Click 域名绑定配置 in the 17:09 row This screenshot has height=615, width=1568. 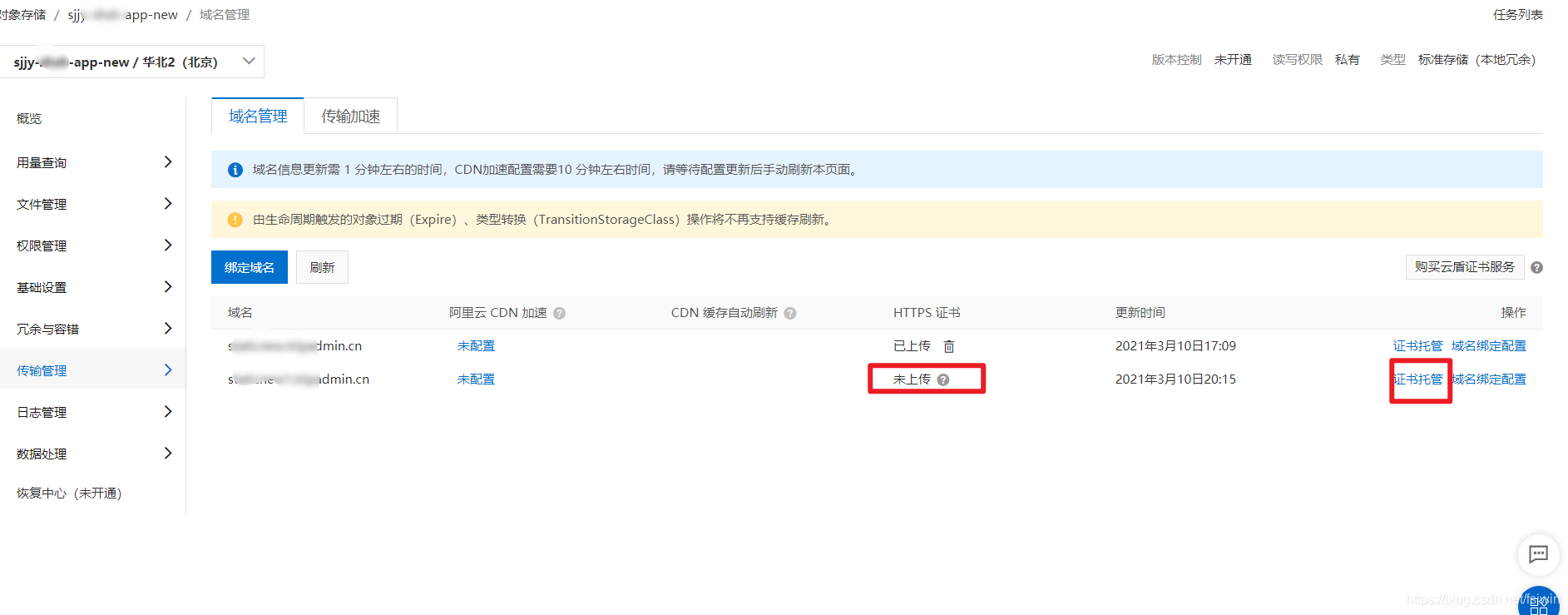click(1489, 346)
